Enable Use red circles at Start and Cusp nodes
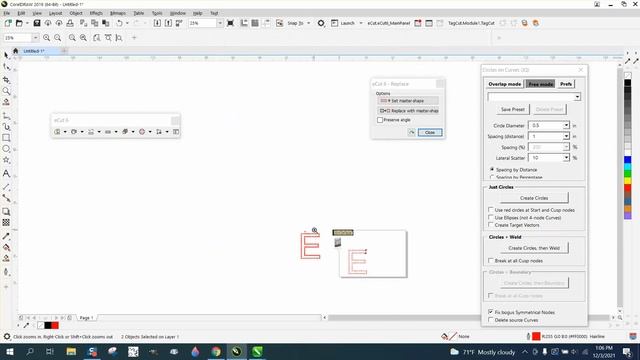Image resolution: width=640 pixels, height=360 pixels. pyautogui.click(x=491, y=209)
